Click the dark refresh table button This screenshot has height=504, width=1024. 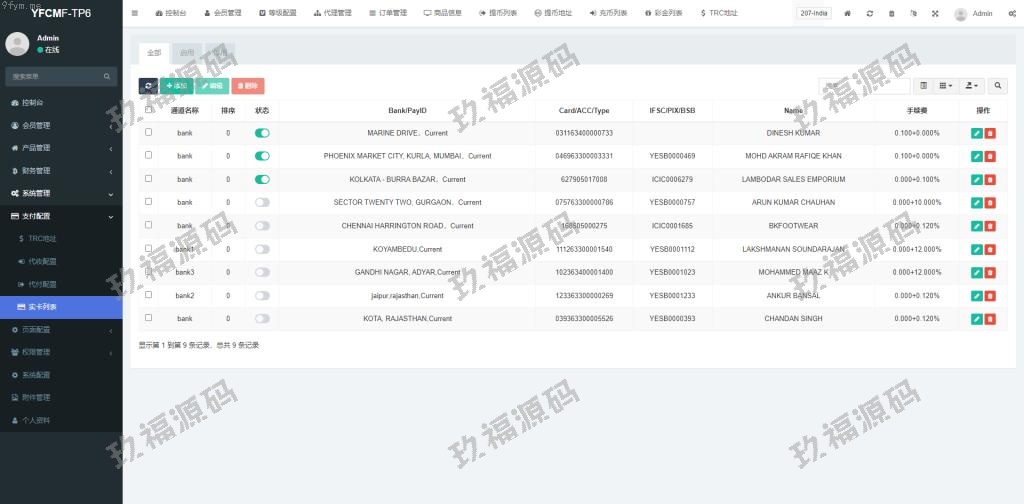pyautogui.click(x=148, y=86)
